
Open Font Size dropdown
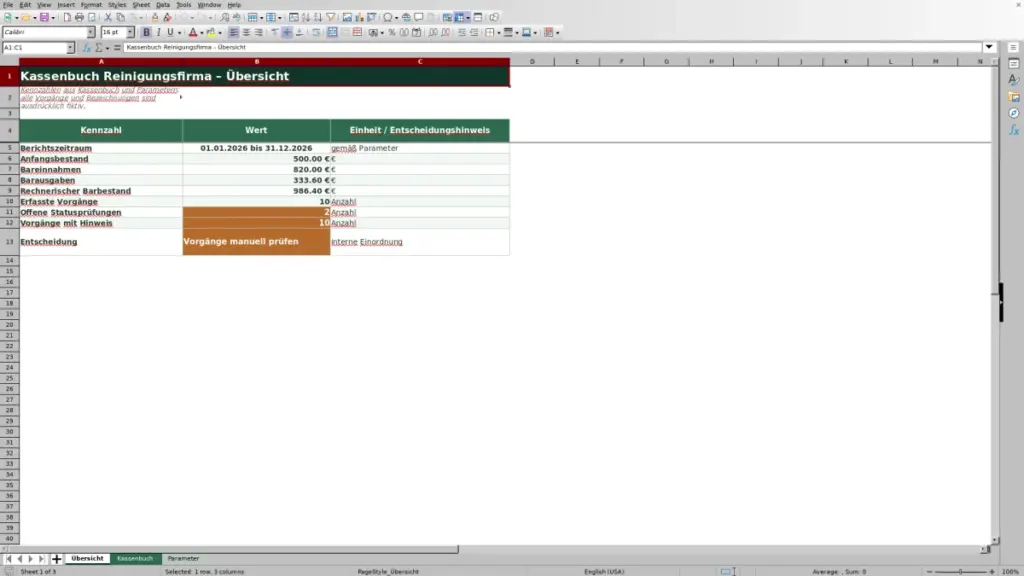(x=131, y=32)
